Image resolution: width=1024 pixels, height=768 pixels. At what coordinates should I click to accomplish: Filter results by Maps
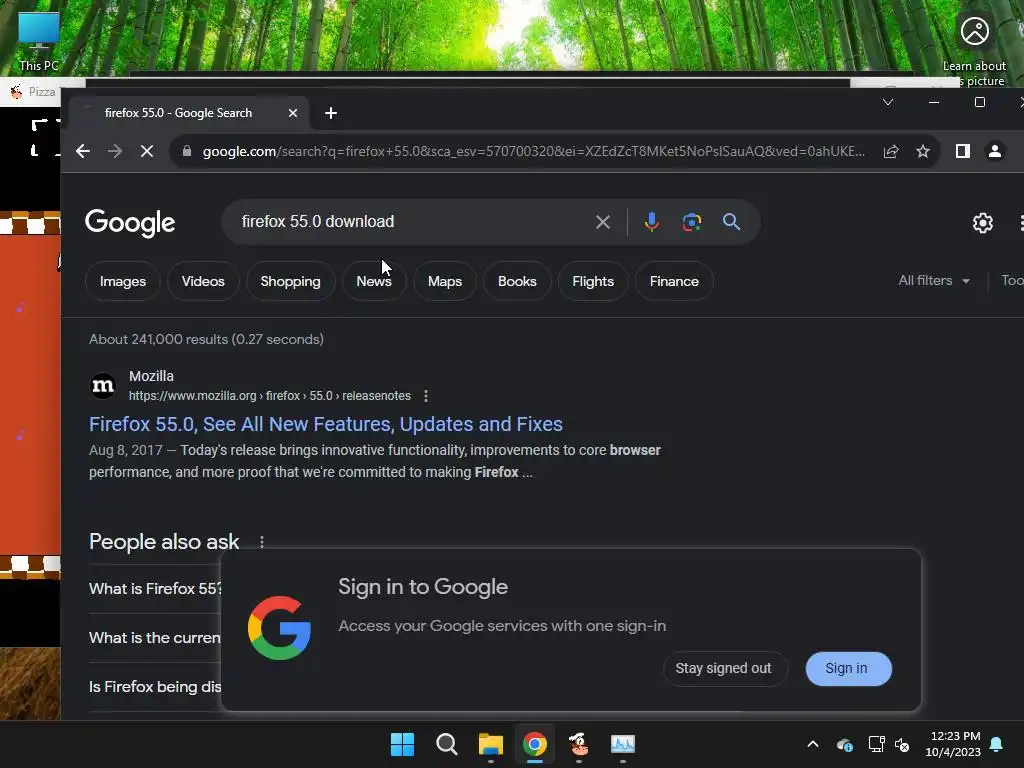(x=445, y=281)
